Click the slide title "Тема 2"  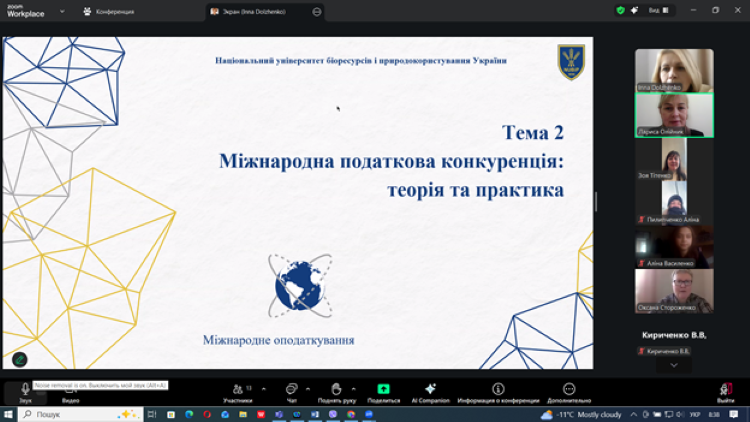(532, 133)
